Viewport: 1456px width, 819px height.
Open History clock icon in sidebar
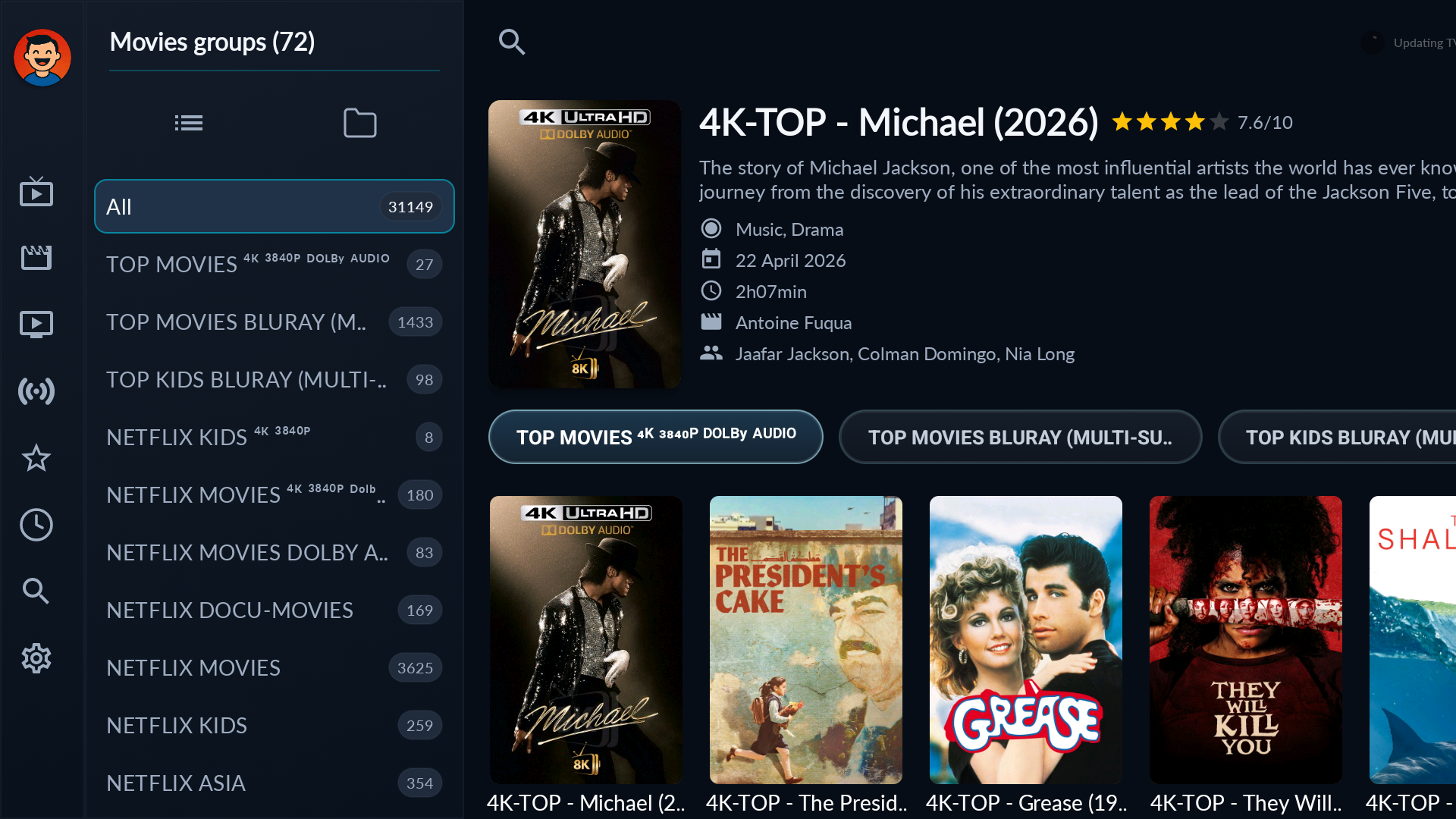(36, 525)
